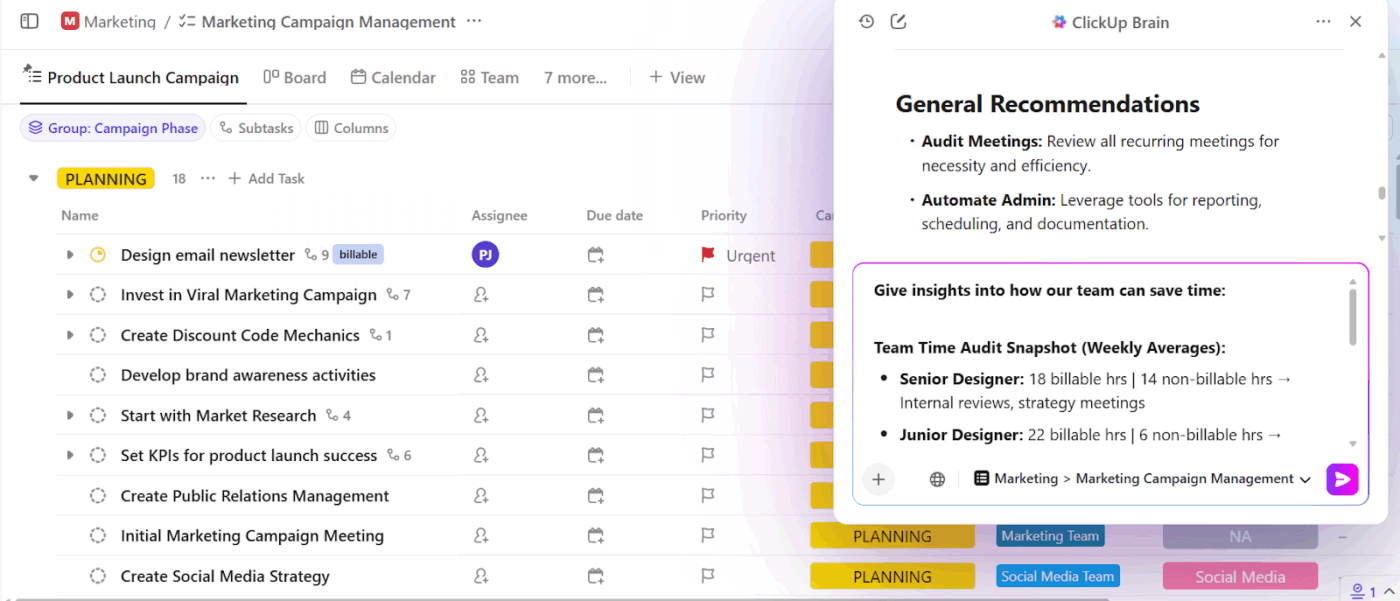Image resolution: width=1400 pixels, height=601 pixels.
Task: Toggle the Columns option
Action: click(351, 128)
